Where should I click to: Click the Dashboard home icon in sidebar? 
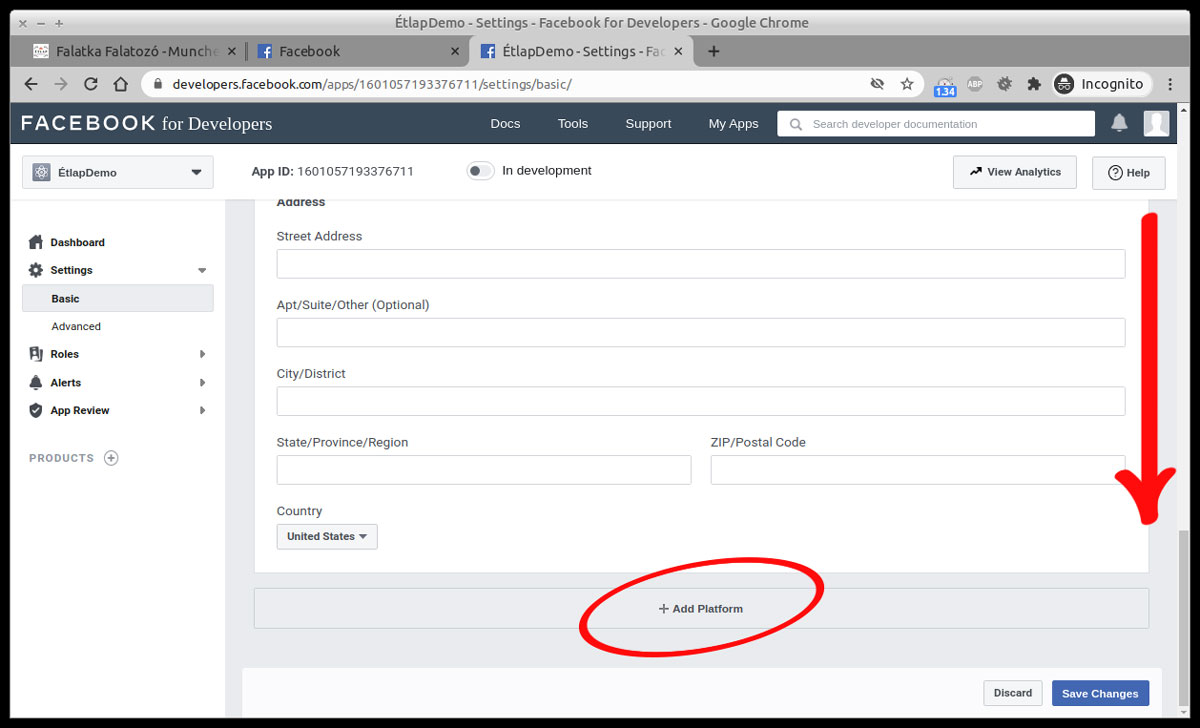point(36,242)
